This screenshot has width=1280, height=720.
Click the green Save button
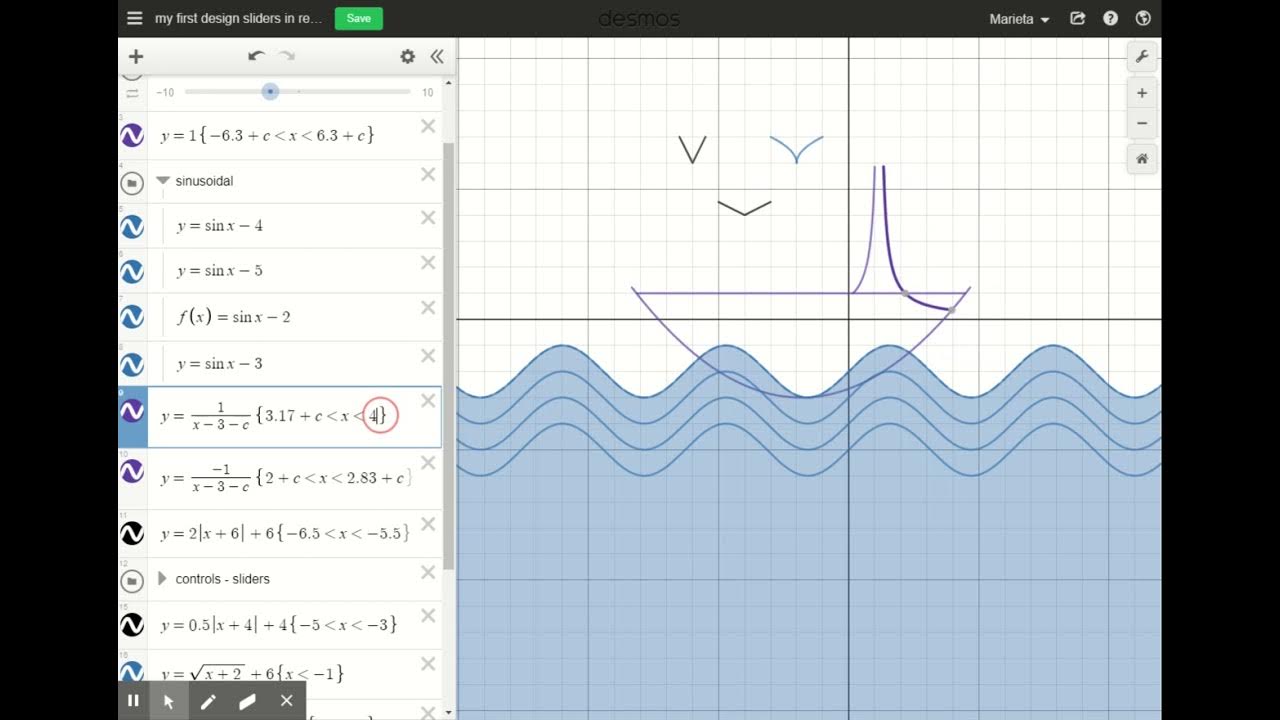point(358,18)
